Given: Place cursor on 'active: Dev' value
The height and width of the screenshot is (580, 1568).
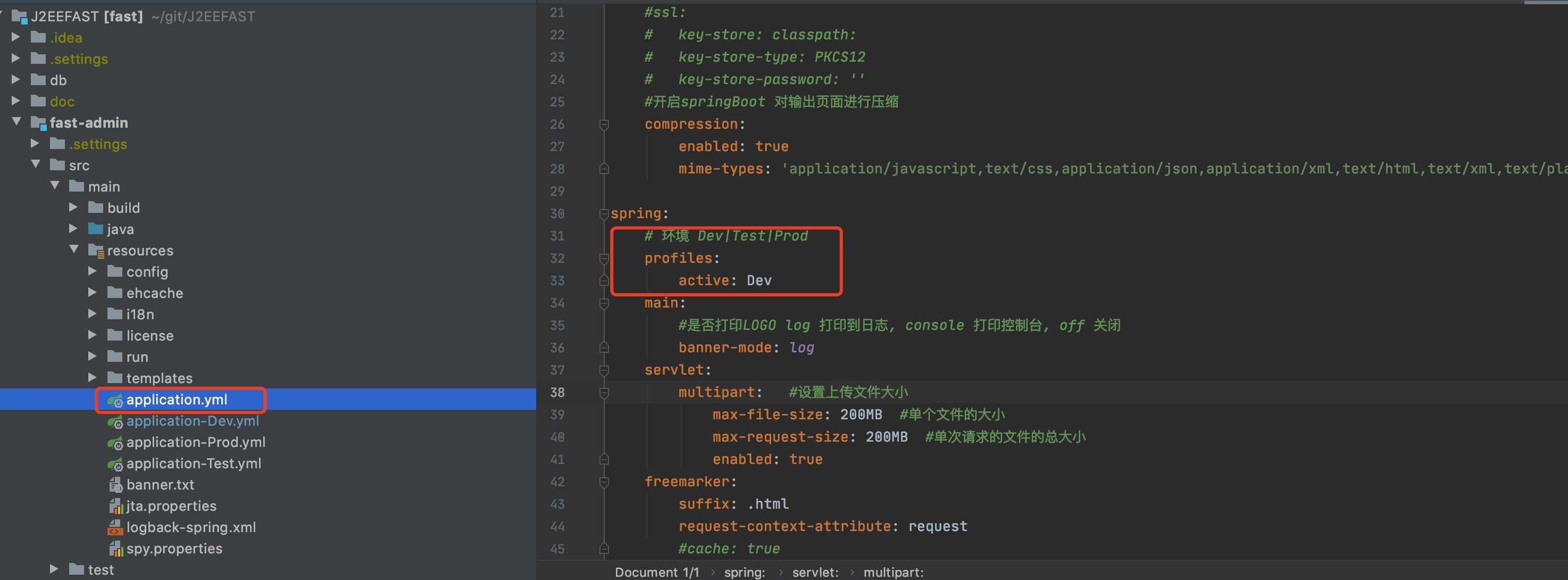Looking at the screenshot, I should (758, 281).
